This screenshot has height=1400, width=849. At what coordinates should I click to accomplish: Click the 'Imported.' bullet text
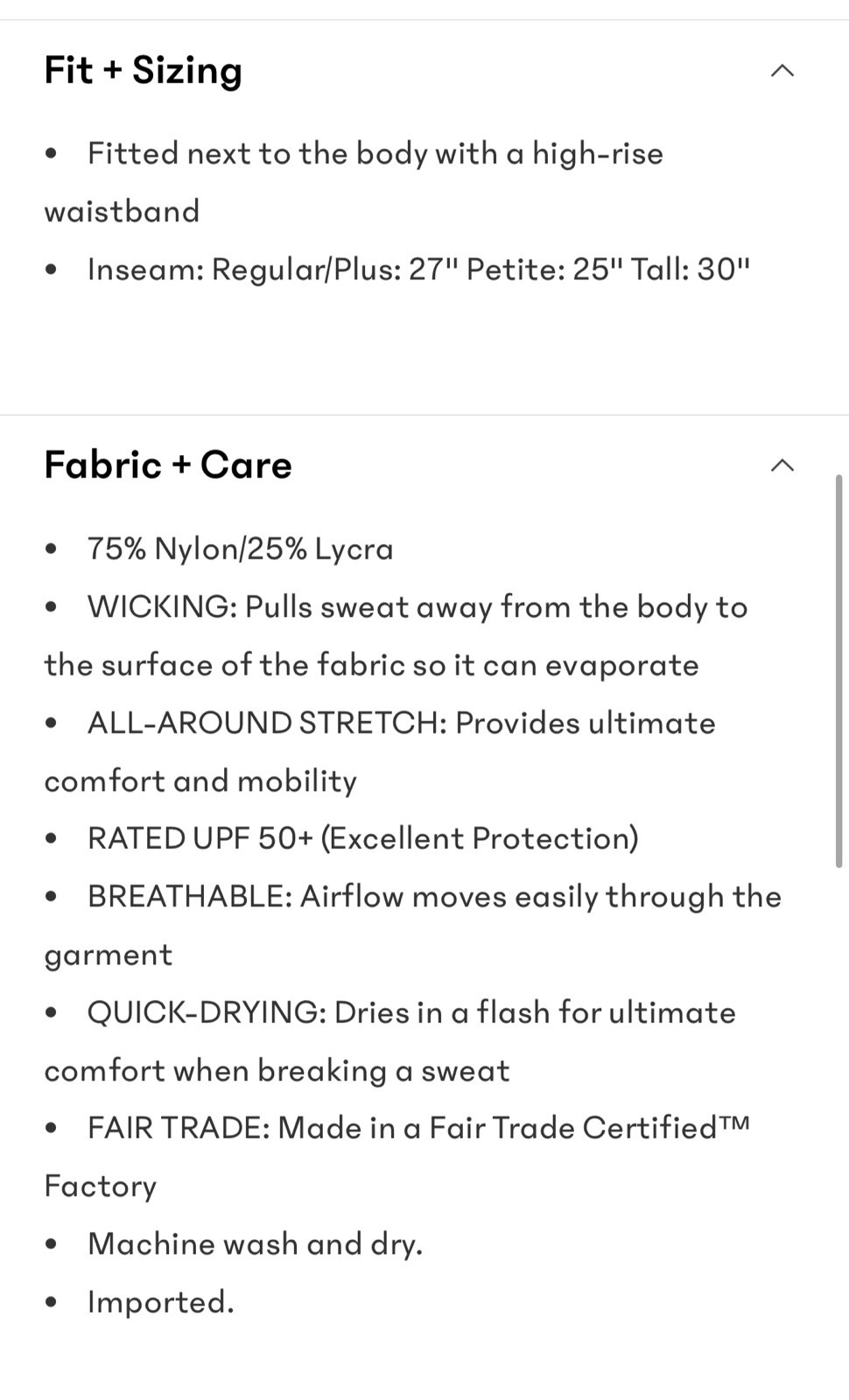coord(161,1302)
